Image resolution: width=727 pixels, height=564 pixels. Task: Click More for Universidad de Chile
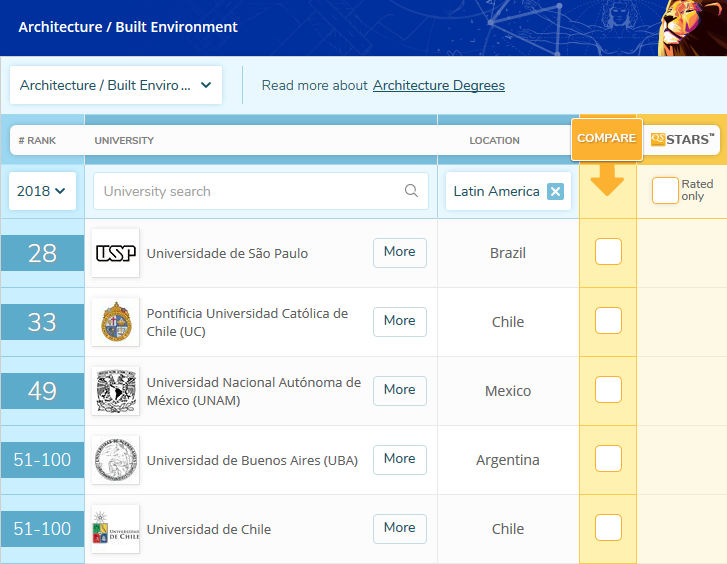click(400, 529)
